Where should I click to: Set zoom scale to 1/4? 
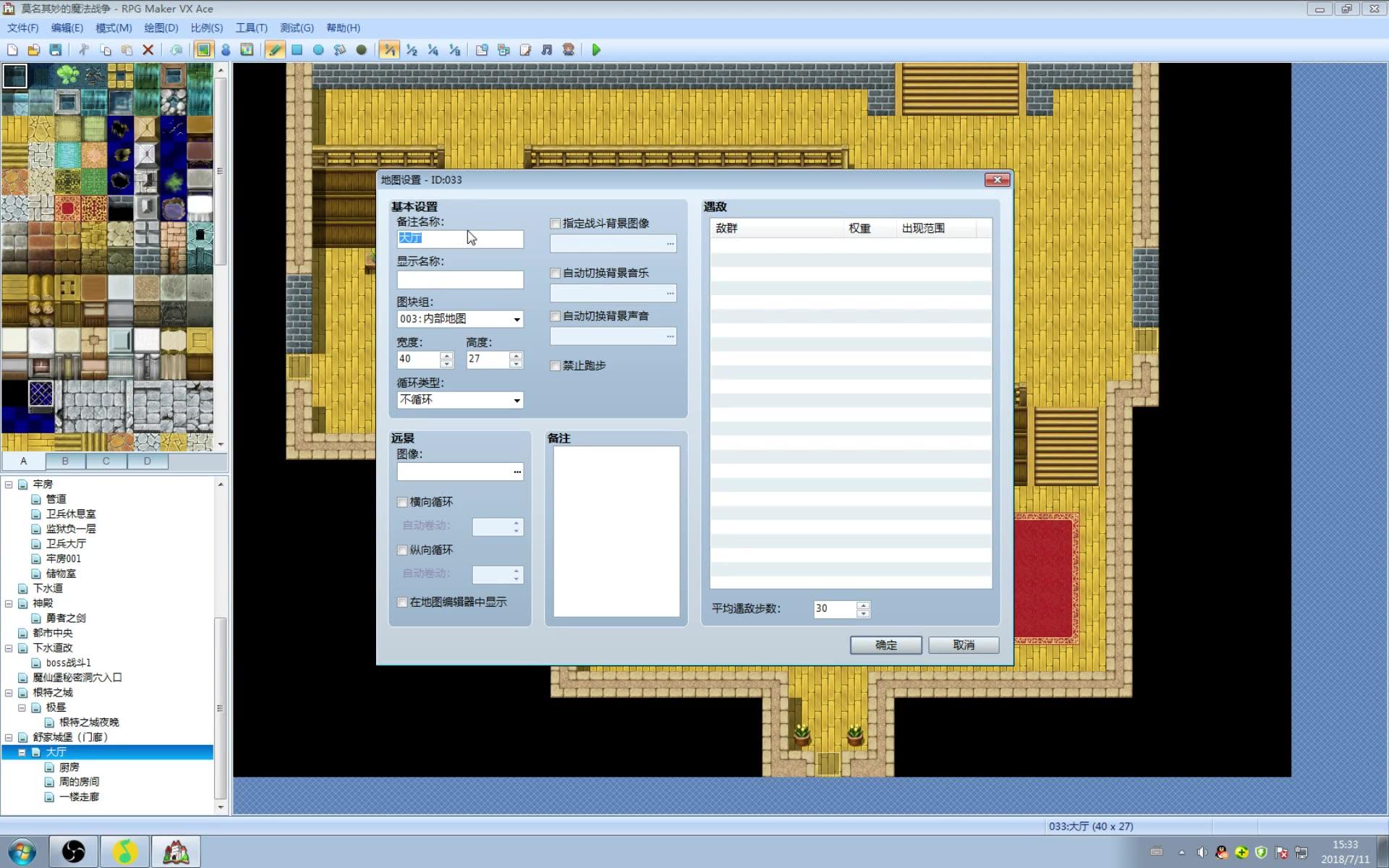click(433, 50)
